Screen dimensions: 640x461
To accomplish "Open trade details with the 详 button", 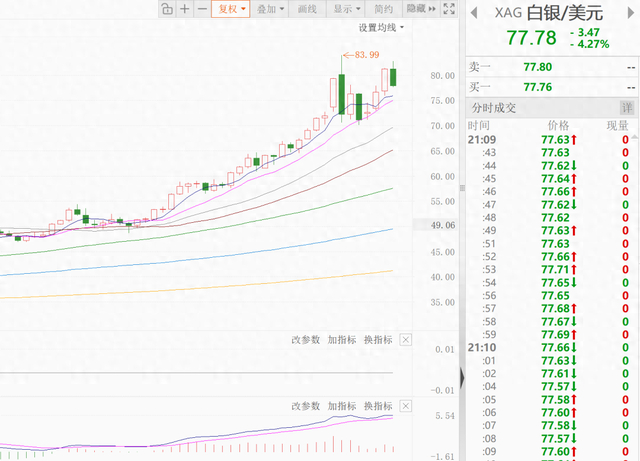I will [627, 108].
